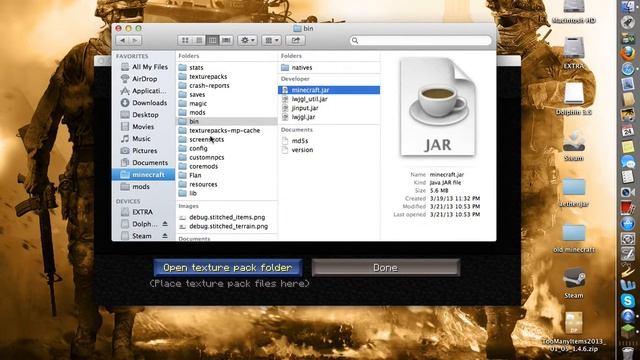The height and width of the screenshot is (360, 640).
Task: Open Desktop in the sidebar
Action: click(140, 115)
